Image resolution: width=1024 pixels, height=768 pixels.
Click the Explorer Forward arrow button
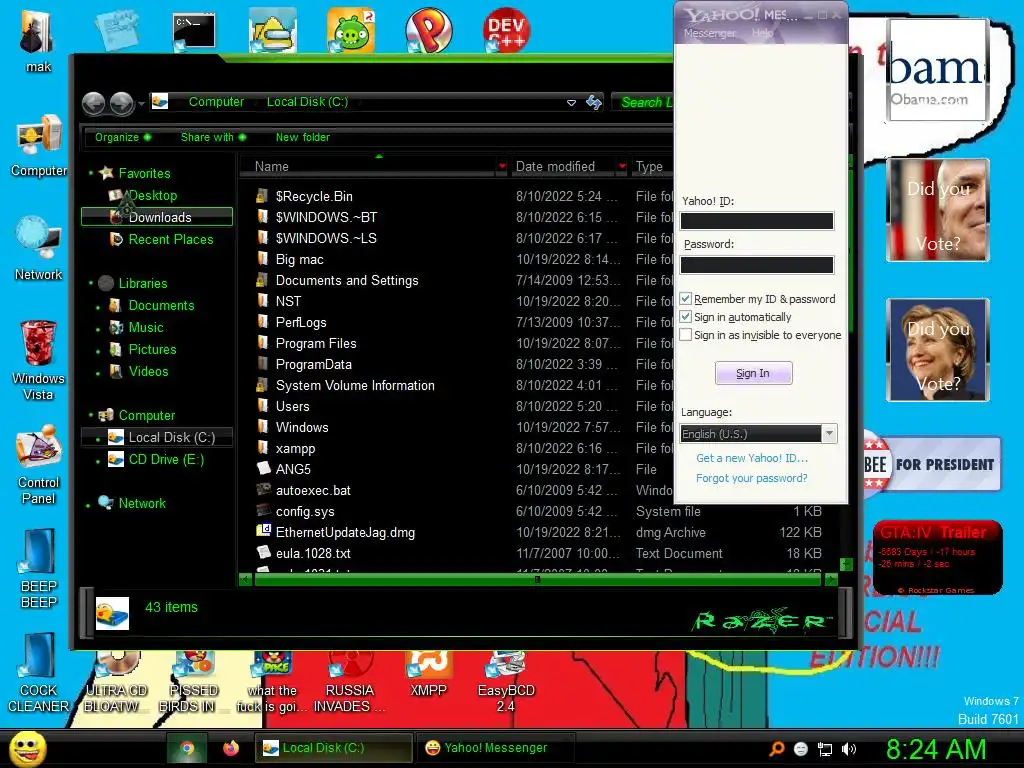[121, 103]
